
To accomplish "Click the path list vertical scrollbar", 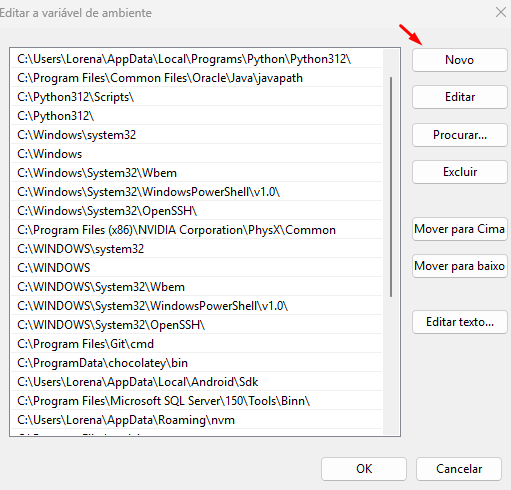I will coord(391,187).
